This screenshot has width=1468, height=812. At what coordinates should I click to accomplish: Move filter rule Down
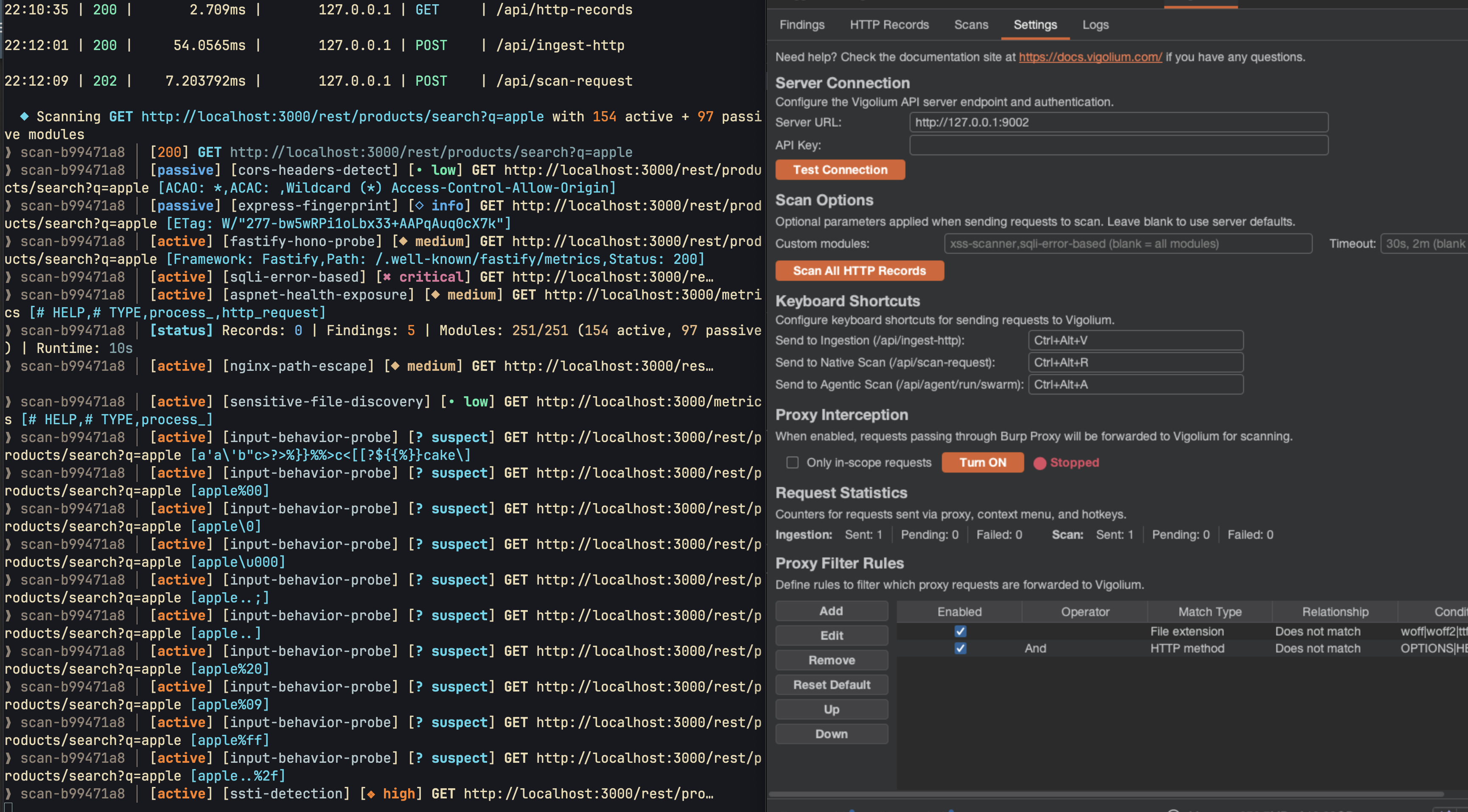pos(832,734)
